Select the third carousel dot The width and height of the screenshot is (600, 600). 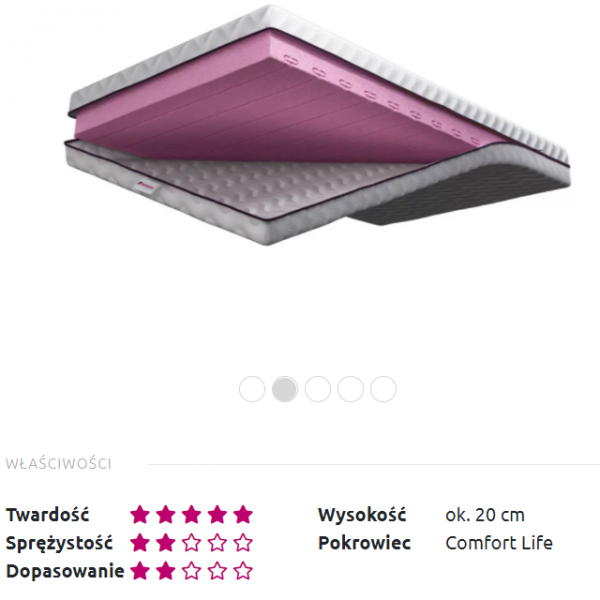point(318,389)
